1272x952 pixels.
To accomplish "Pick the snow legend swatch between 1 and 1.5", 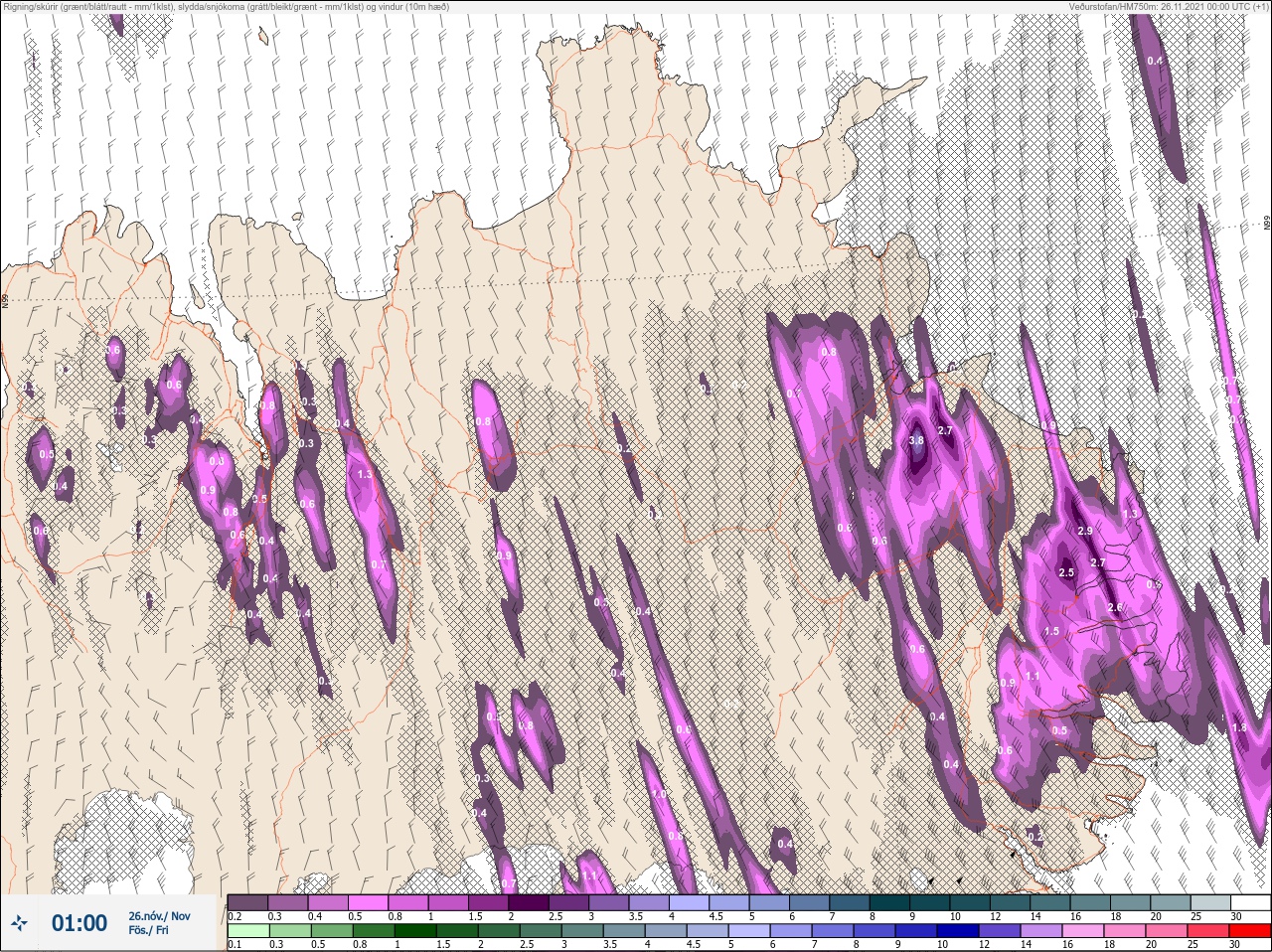I will [450, 902].
